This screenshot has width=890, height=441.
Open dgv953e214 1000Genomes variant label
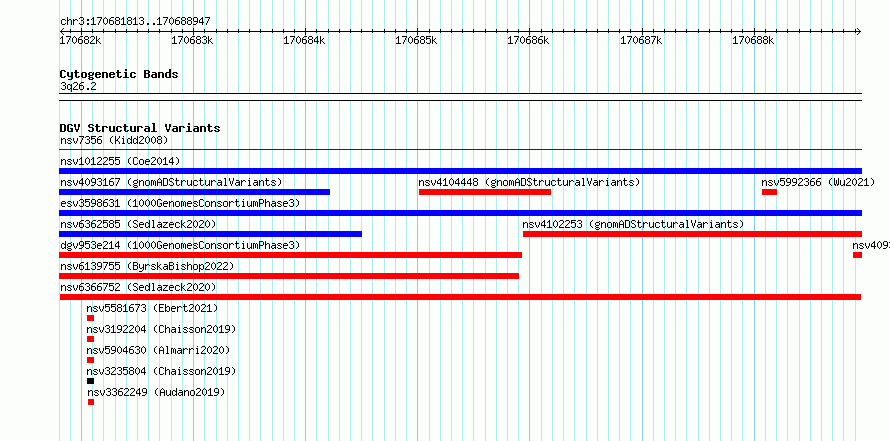[x=180, y=245]
